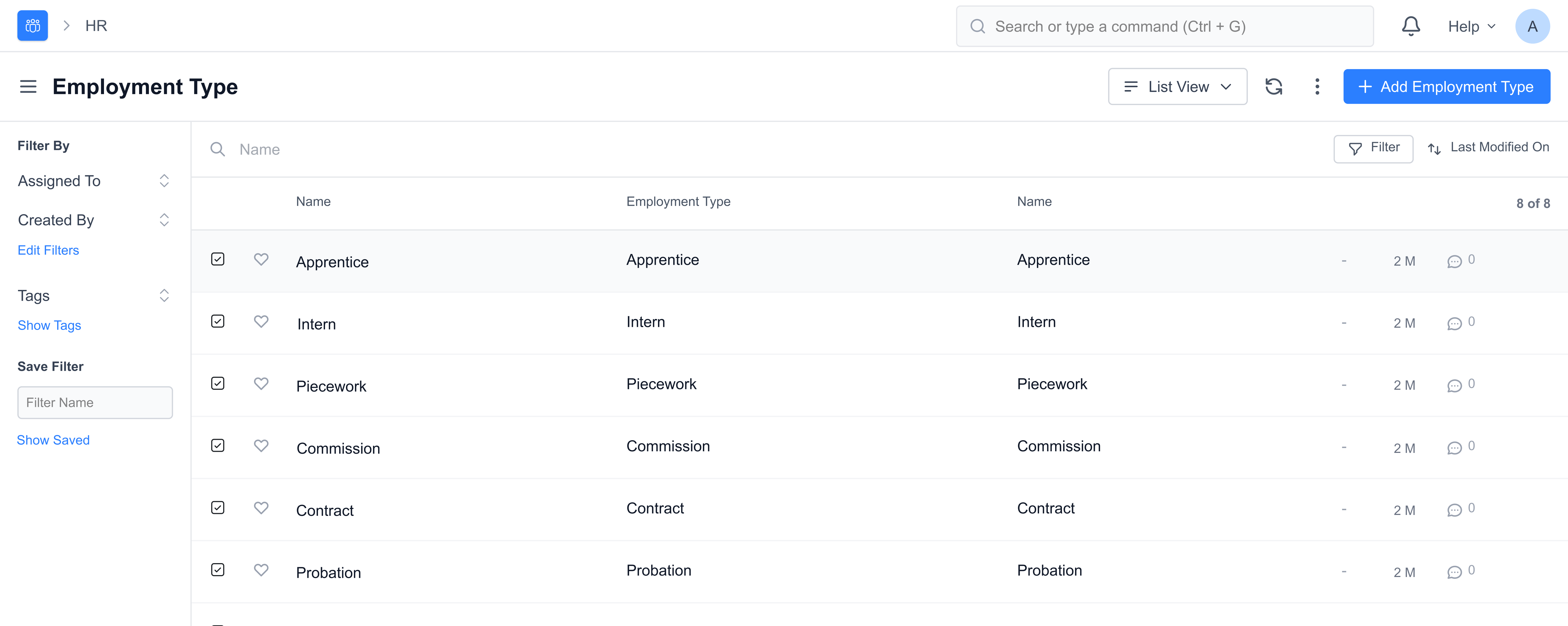Viewport: 1568px width, 626px height.
Task: Open the Help menu
Action: pos(1471,27)
